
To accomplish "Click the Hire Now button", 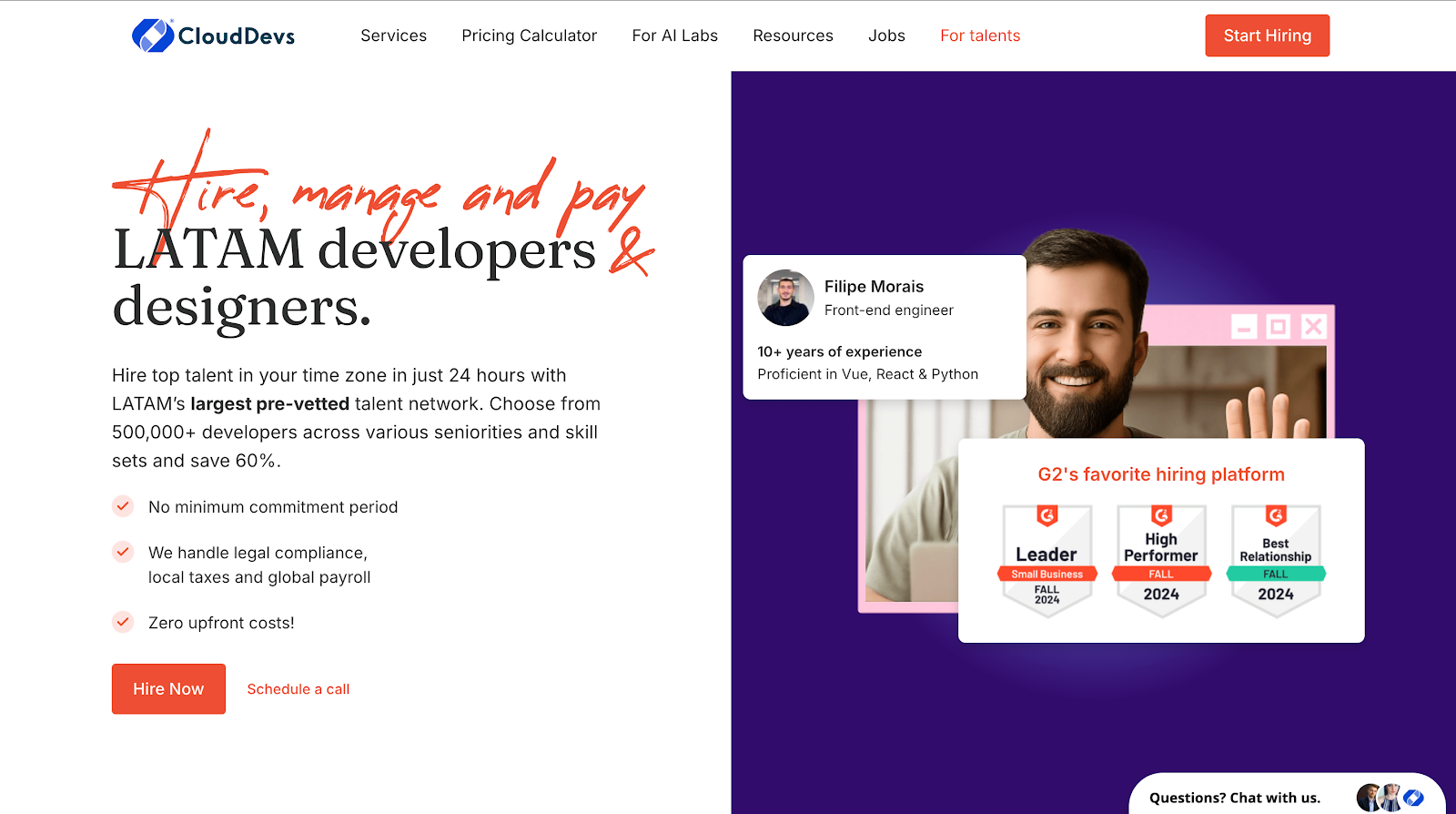I will [168, 688].
